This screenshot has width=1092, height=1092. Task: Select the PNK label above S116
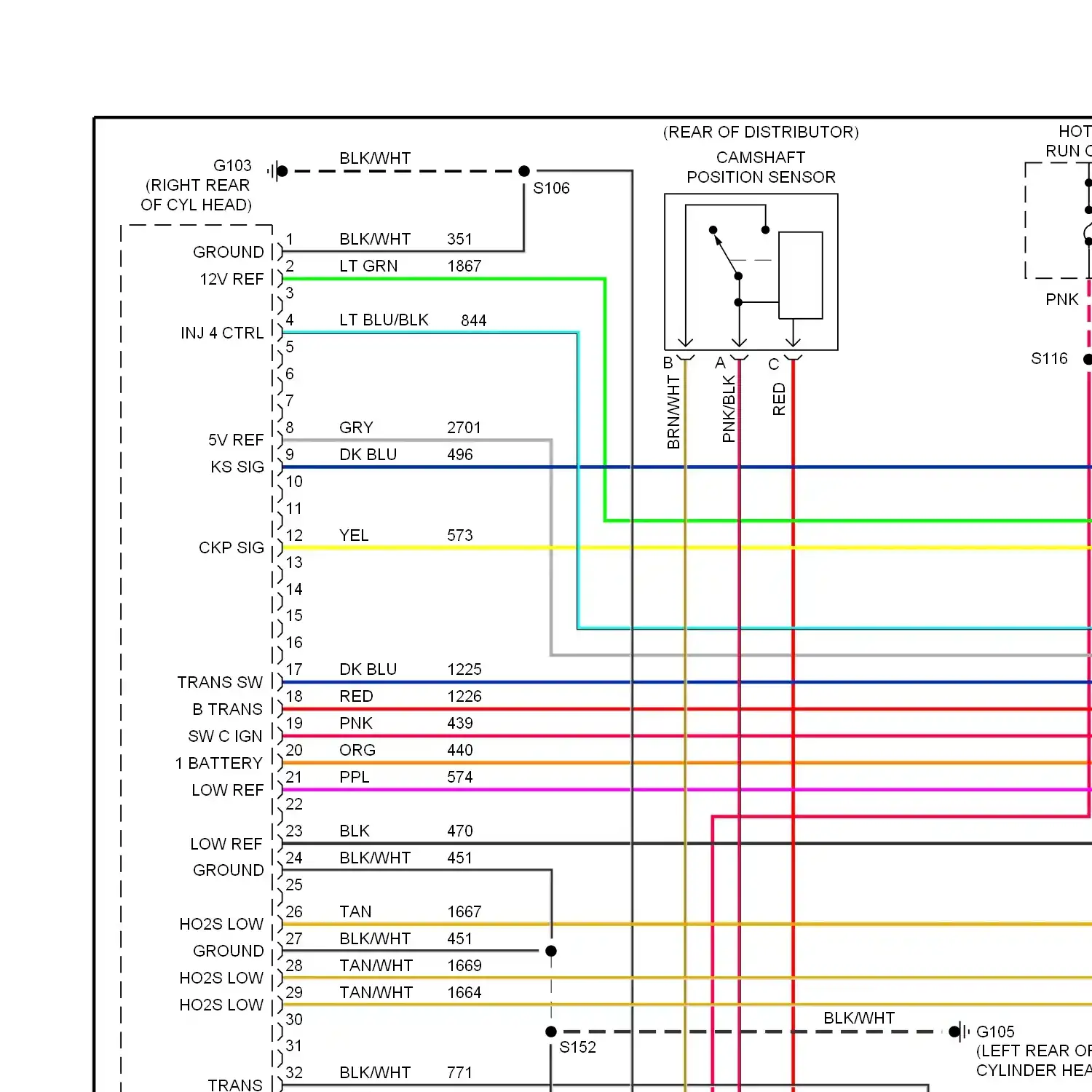[1062, 299]
